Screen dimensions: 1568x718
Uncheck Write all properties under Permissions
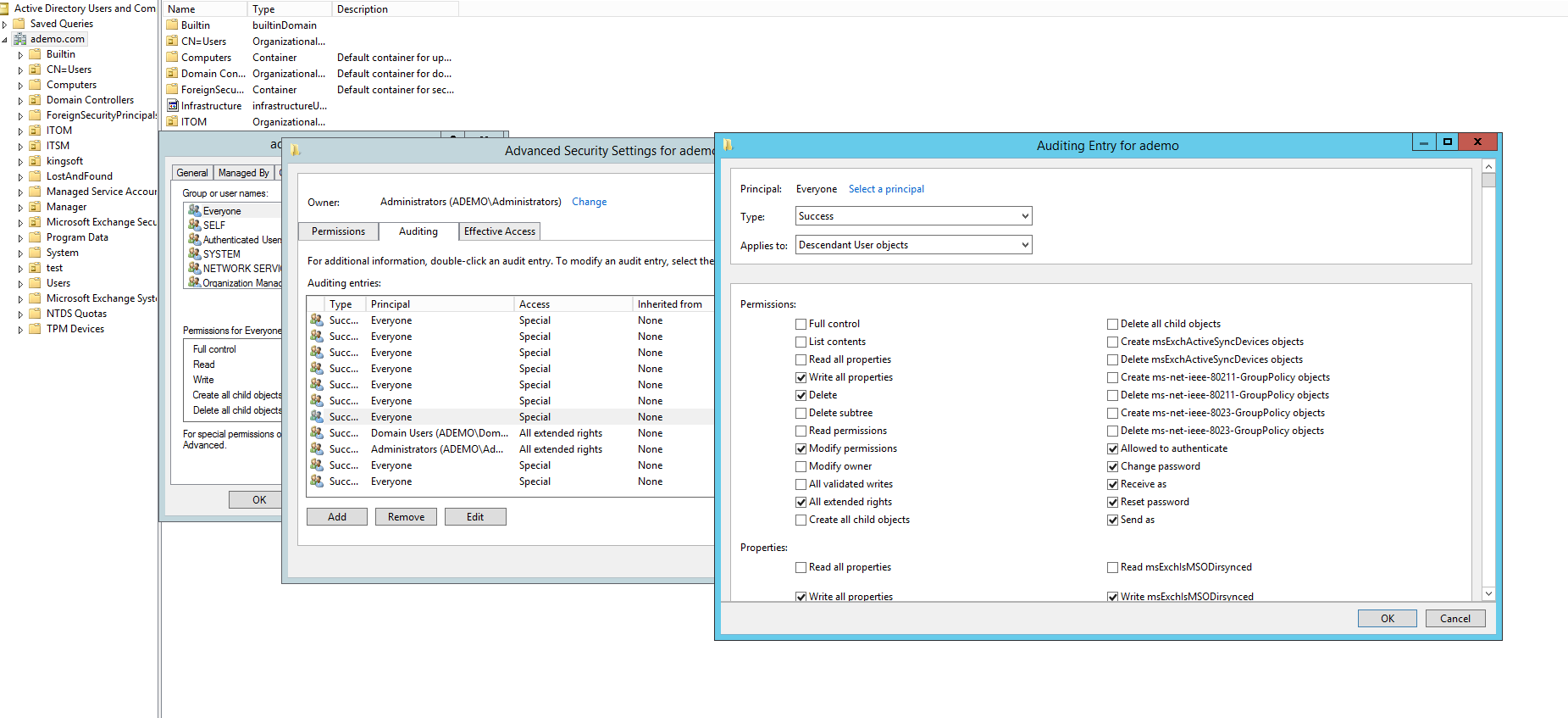pos(801,377)
